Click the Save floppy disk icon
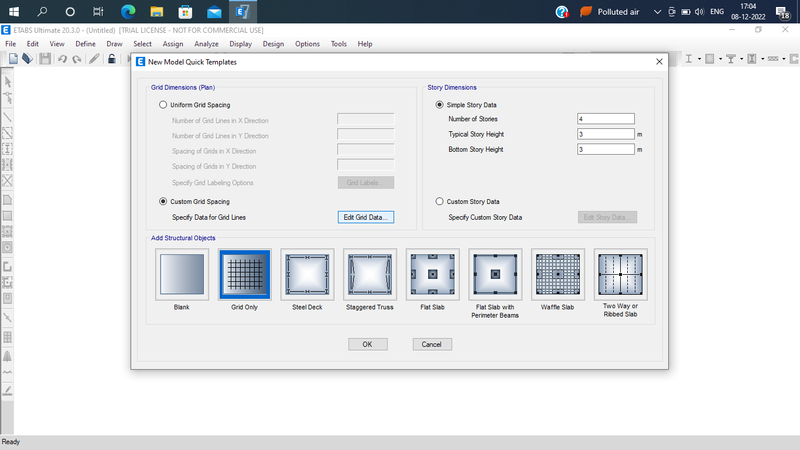Screen dimensions: 800x450 pyautogui.click(x=45, y=59)
